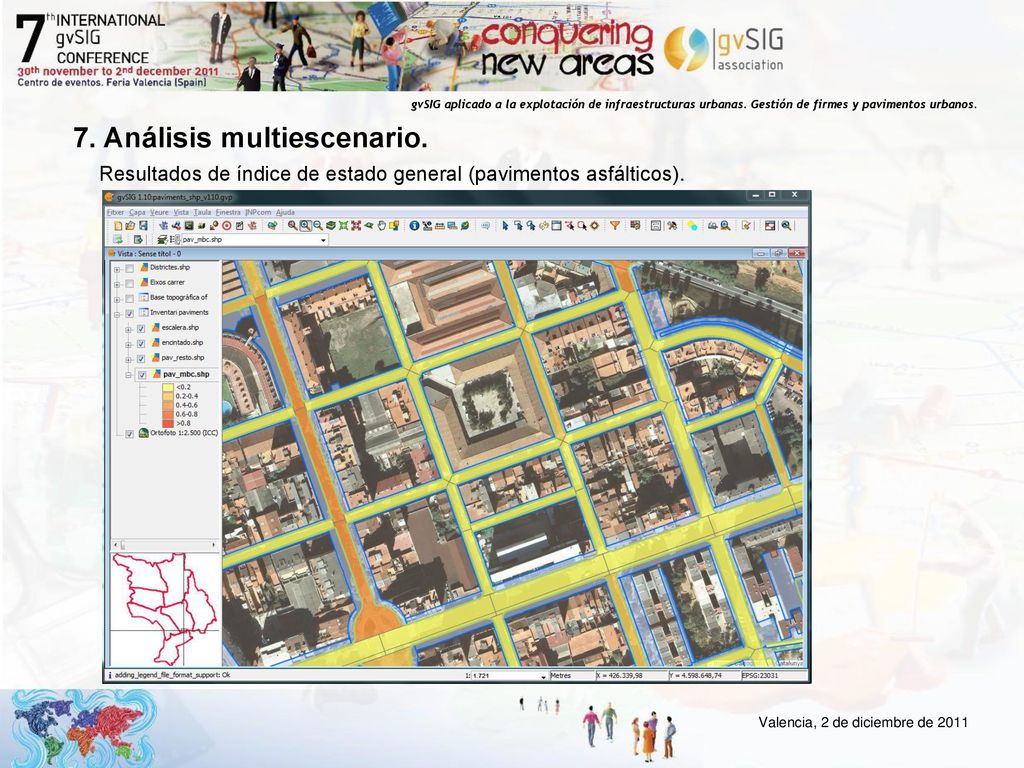This screenshot has height=768, width=1024.
Task: Click the previous zoom green arrow icon
Action: pyautogui.click(x=369, y=226)
